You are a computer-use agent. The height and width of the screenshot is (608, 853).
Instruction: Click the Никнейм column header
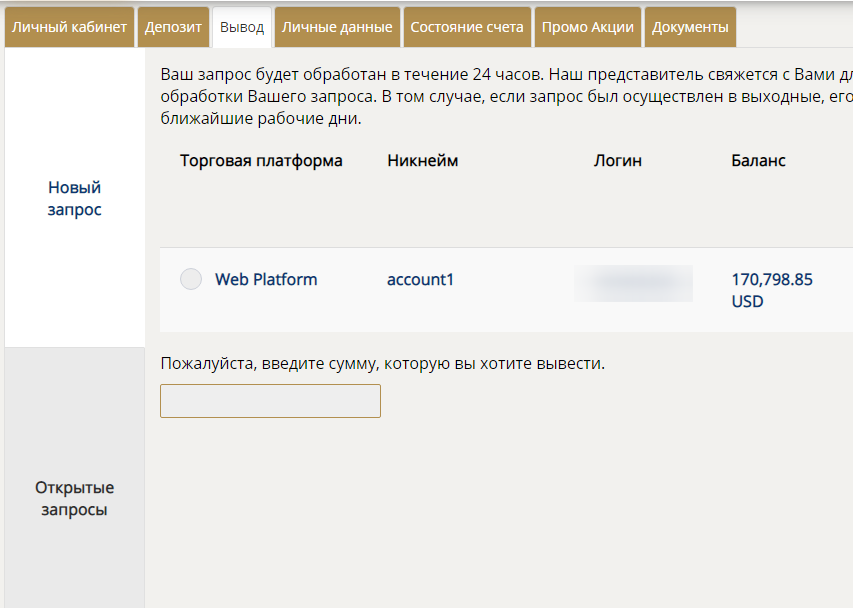click(423, 160)
